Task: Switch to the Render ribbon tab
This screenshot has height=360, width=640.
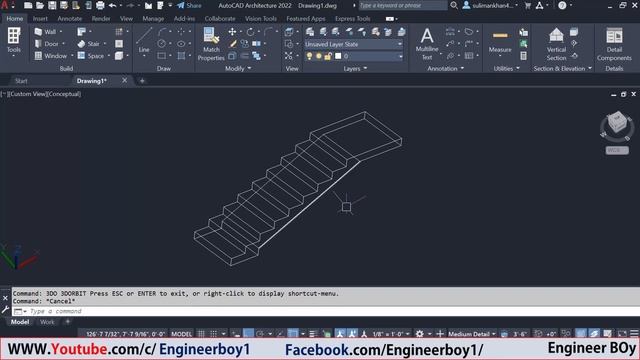Action: pyautogui.click(x=101, y=19)
